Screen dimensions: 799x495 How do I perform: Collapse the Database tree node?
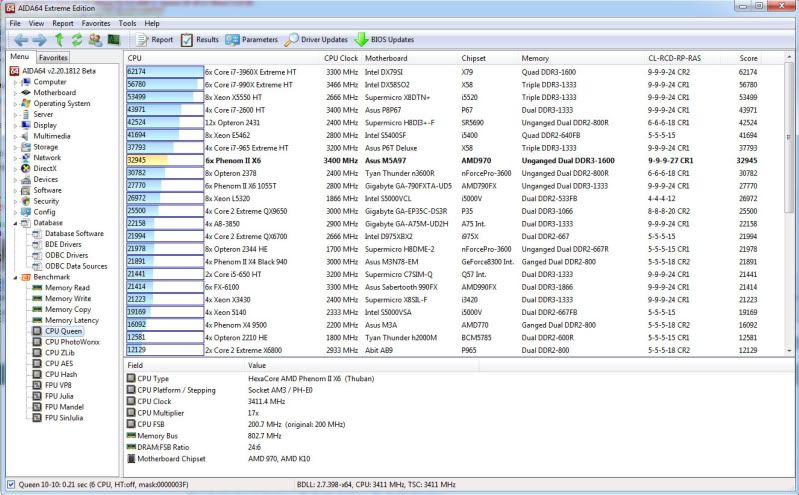point(14,223)
